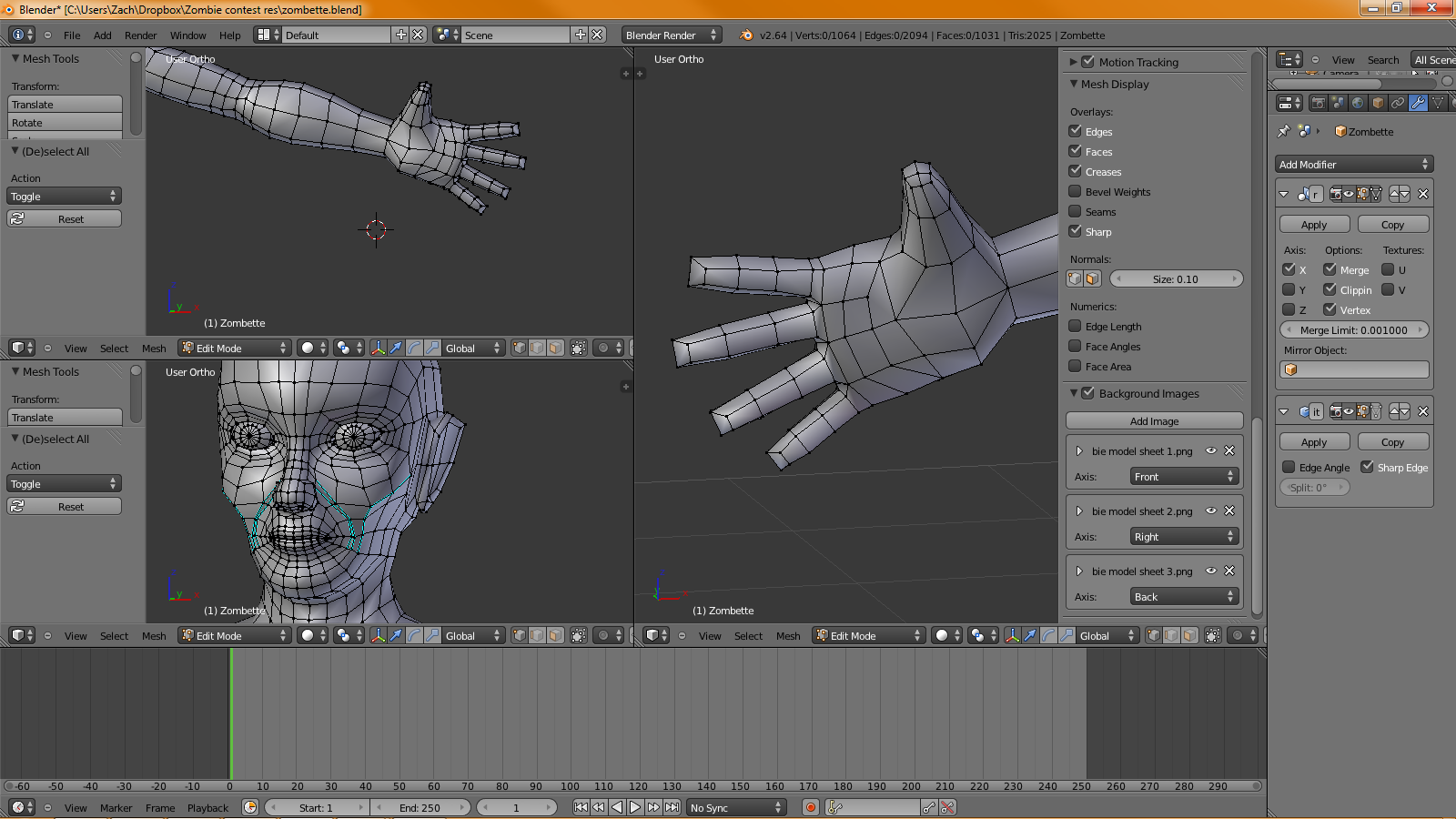The image size is (1456, 819).
Task: Click the Add Image button
Action: [1154, 420]
